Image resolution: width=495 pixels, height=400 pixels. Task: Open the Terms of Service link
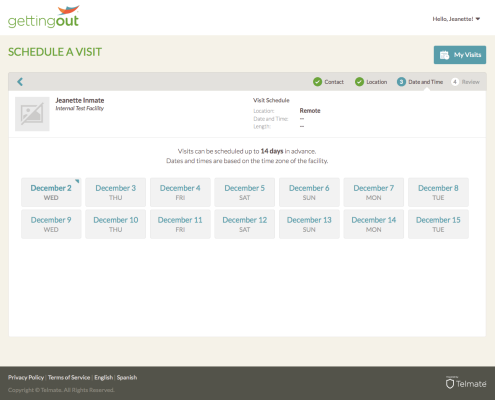point(69,377)
